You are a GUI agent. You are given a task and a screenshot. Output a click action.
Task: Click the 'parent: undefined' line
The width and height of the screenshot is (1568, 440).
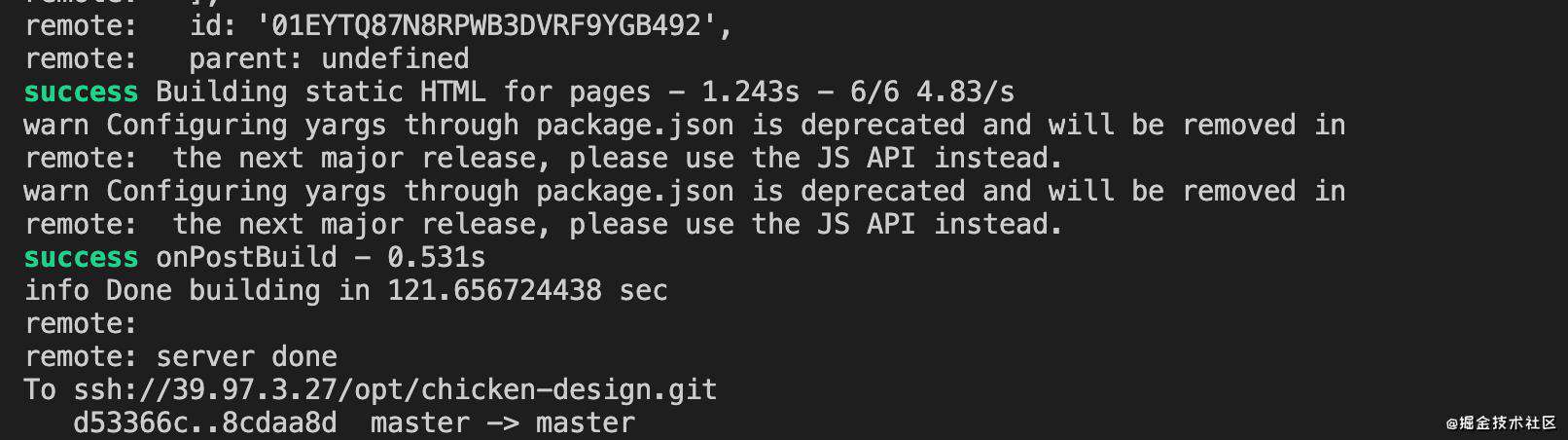pyautogui.click(x=329, y=59)
